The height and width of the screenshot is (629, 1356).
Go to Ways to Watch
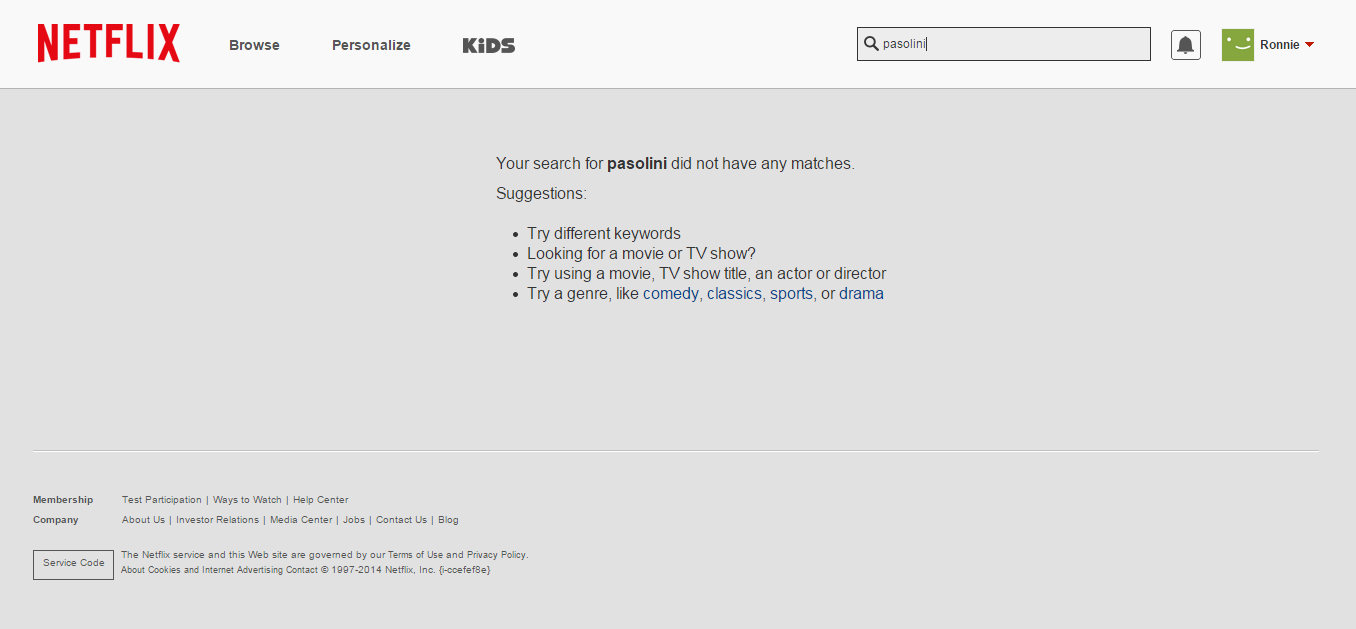247,500
